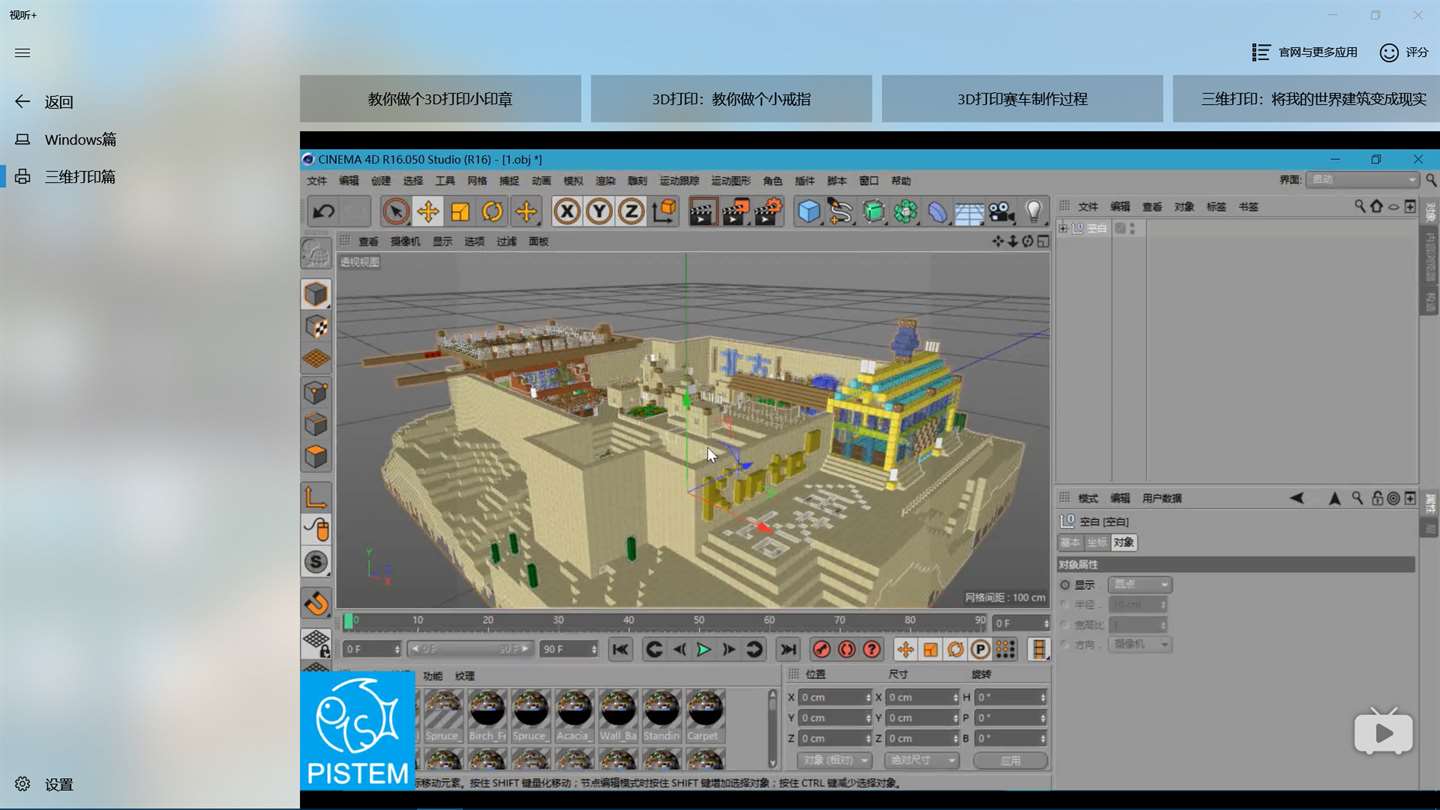Open the viewport 摄像机 menu
This screenshot has width=1440, height=810.
(x=405, y=241)
